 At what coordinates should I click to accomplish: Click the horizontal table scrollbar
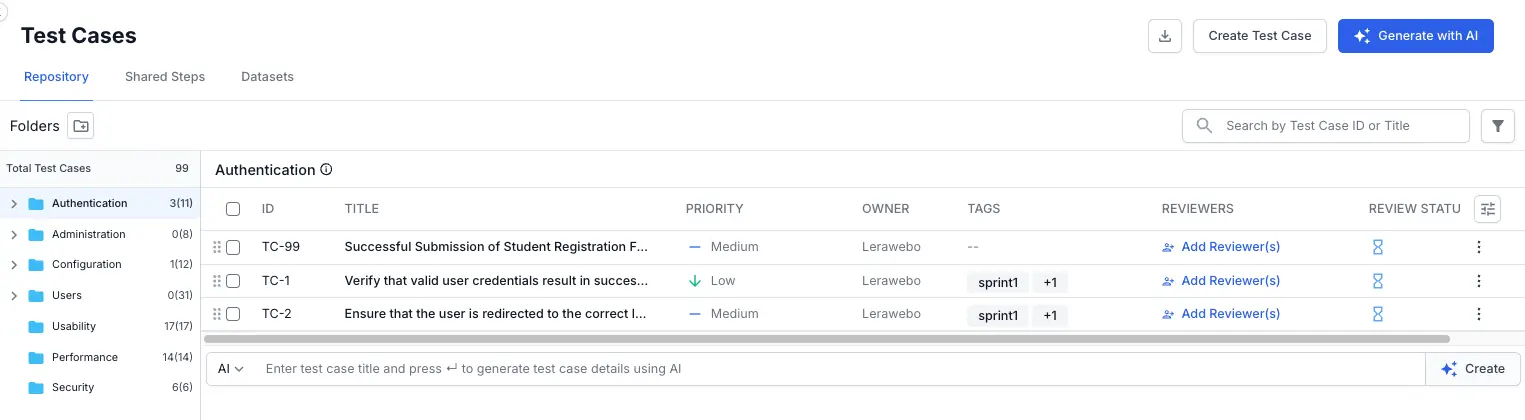click(x=825, y=339)
